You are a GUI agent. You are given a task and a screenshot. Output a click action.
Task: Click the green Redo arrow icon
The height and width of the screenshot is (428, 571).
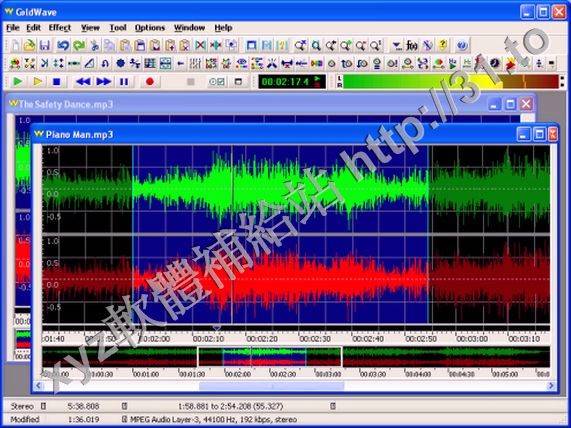(x=79, y=46)
